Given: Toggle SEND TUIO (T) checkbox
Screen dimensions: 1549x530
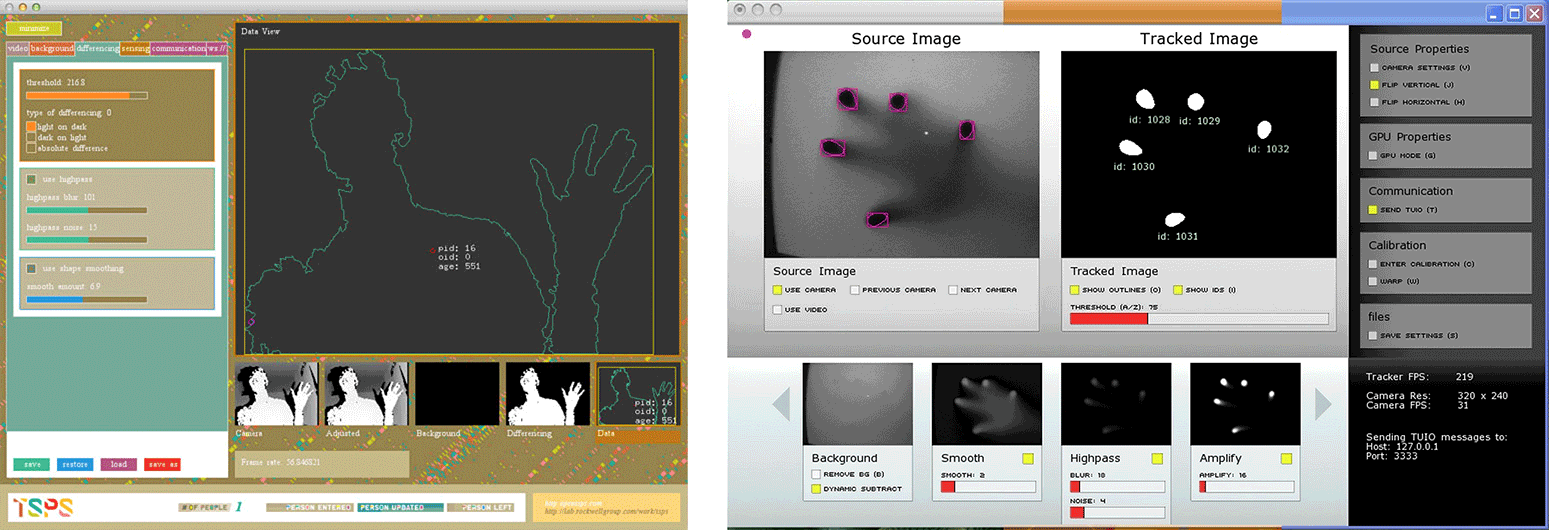Looking at the screenshot, I should click(x=1374, y=210).
